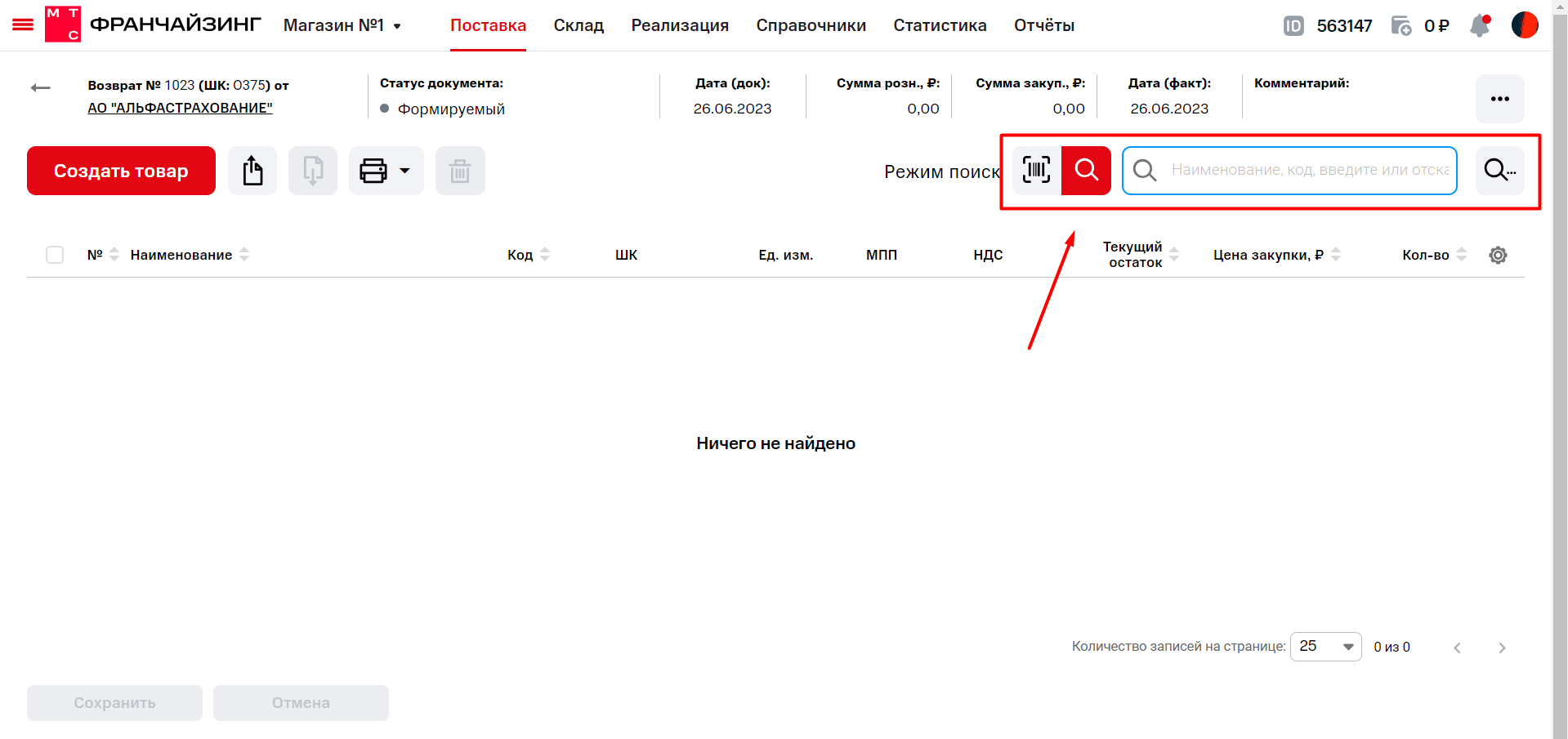Open records-per-page dropdown showing 25

click(1325, 647)
